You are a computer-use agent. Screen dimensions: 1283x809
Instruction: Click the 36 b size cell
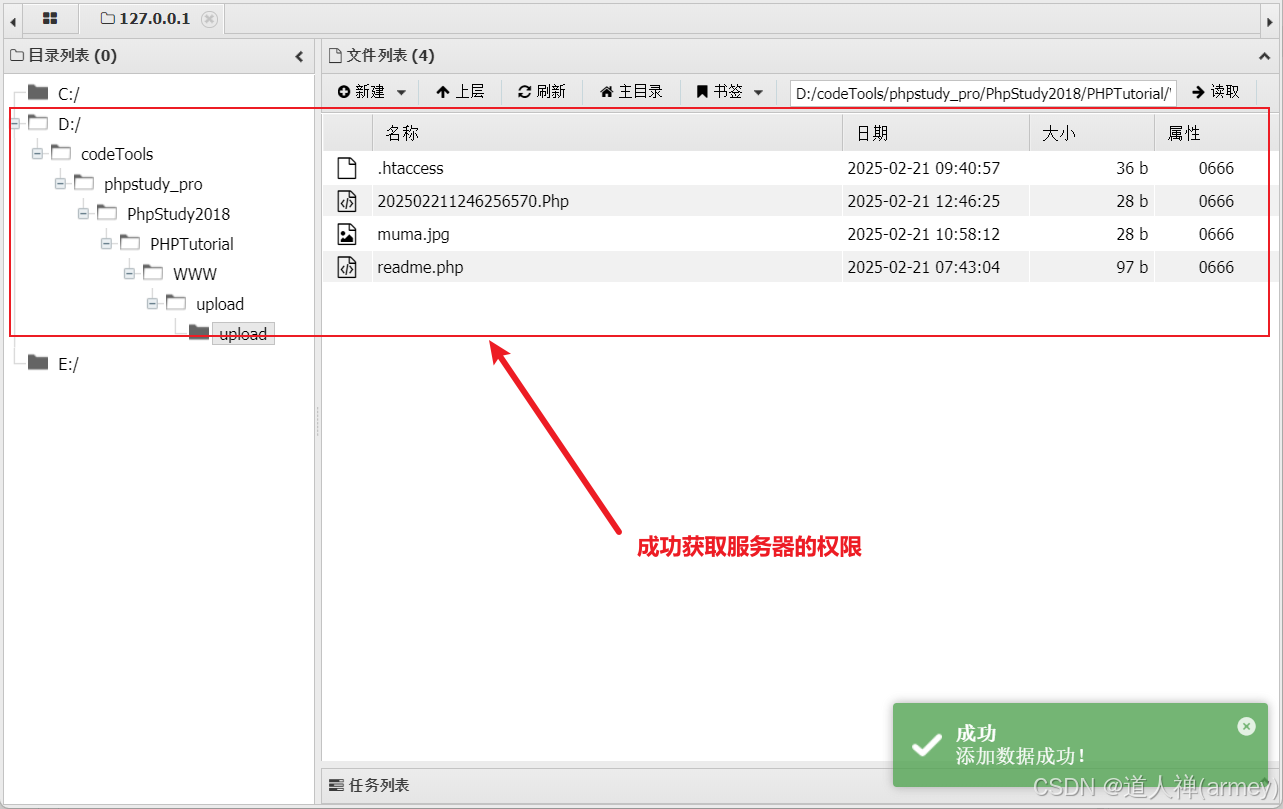click(1132, 168)
